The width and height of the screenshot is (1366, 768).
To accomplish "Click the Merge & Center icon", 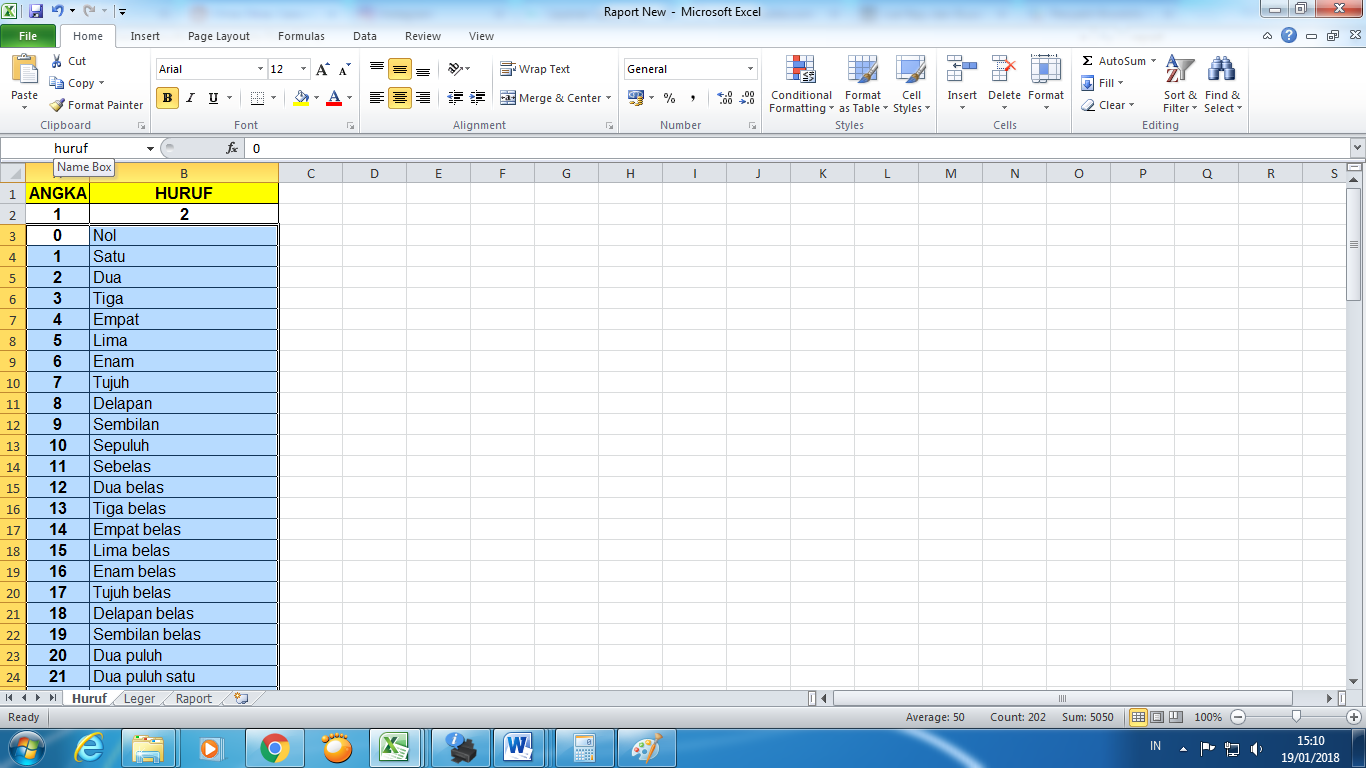I will 508,98.
